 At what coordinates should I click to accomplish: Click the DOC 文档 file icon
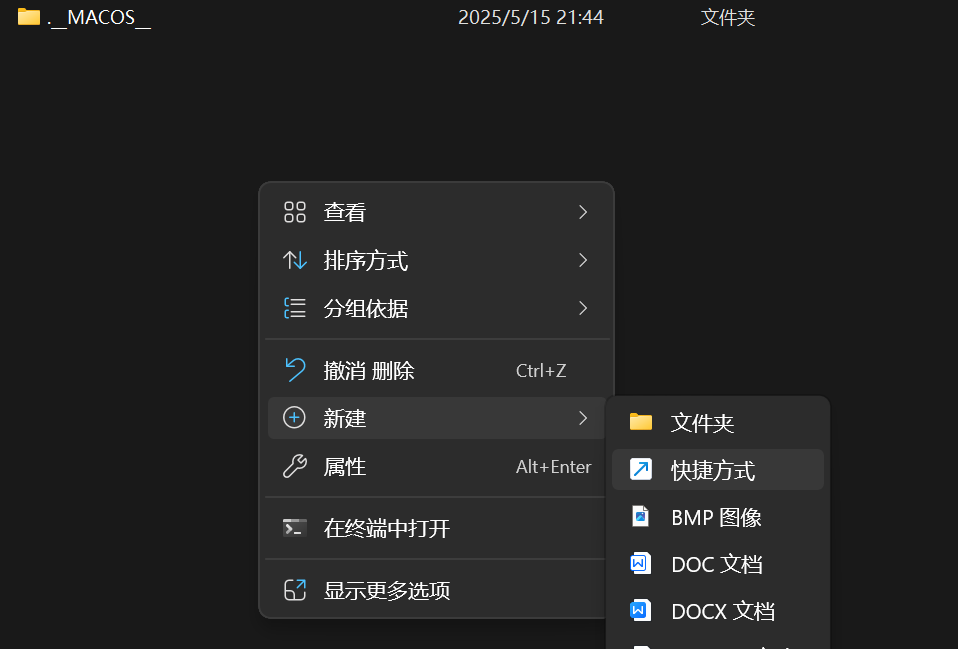coord(641,564)
